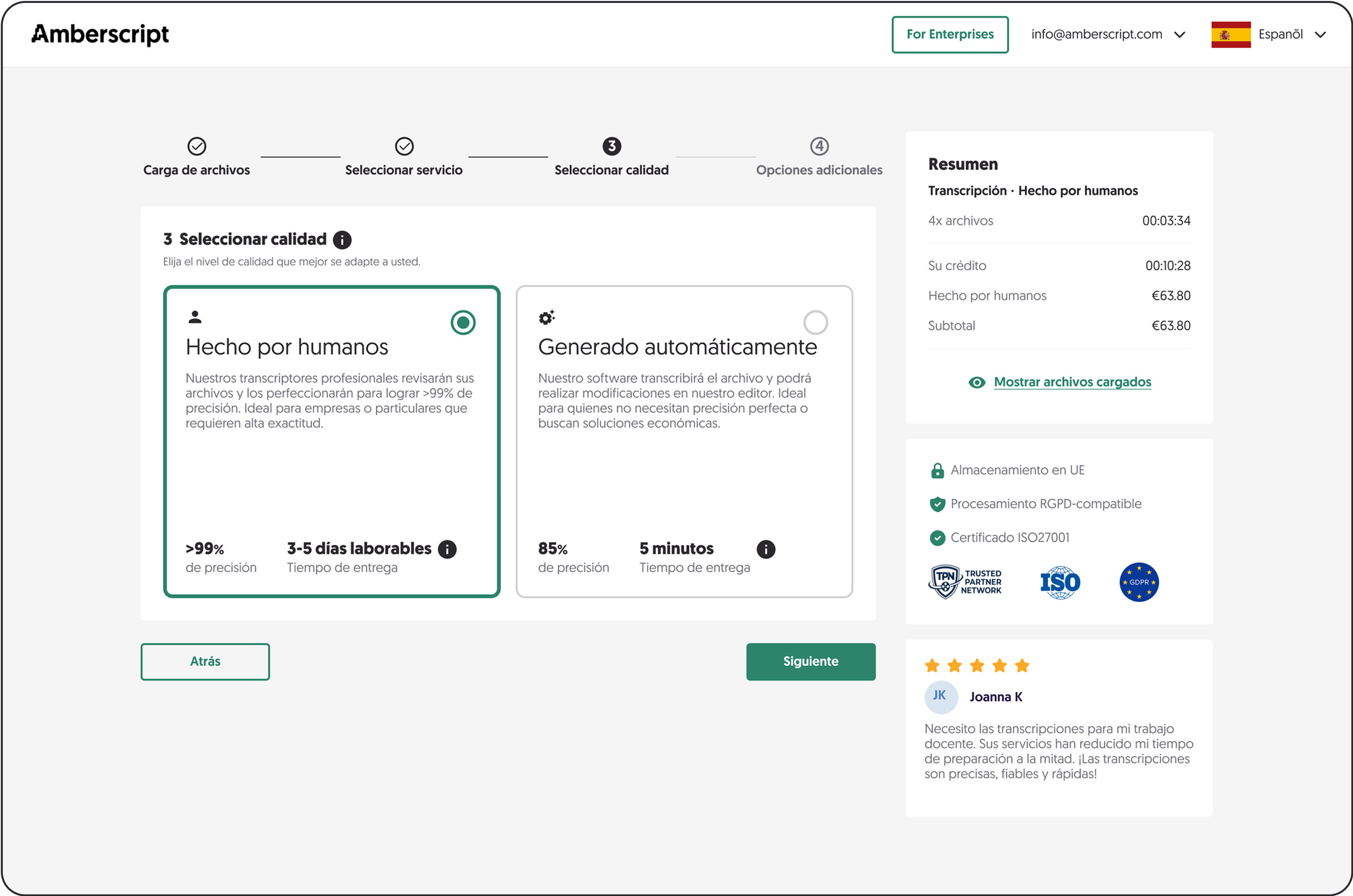Screen dimensions: 1353x896
Task: Expand the Español language dropdown chevron
Action: pos(1320,35)
